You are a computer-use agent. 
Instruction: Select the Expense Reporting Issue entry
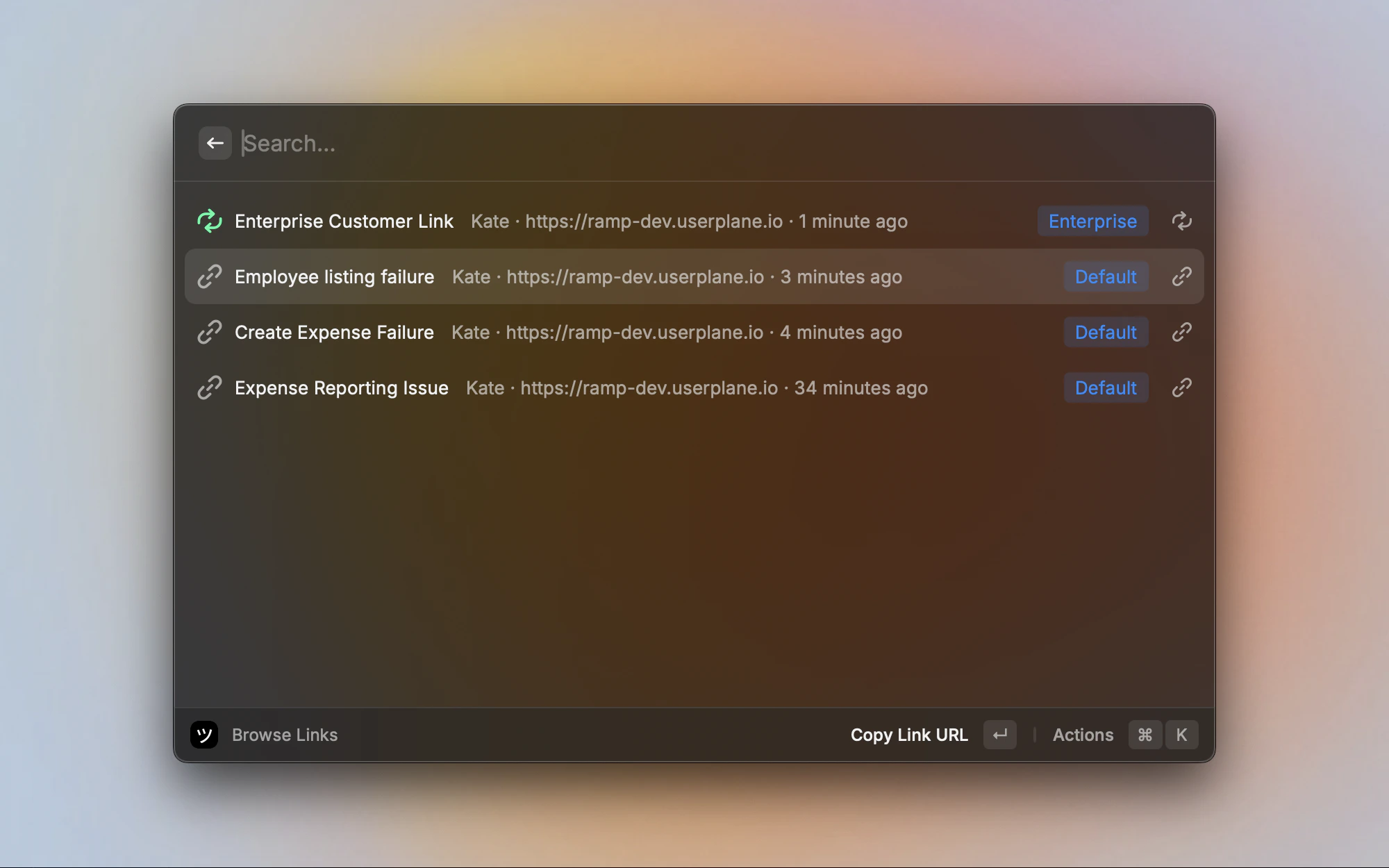pyautogui.click(x=341, y=387)
